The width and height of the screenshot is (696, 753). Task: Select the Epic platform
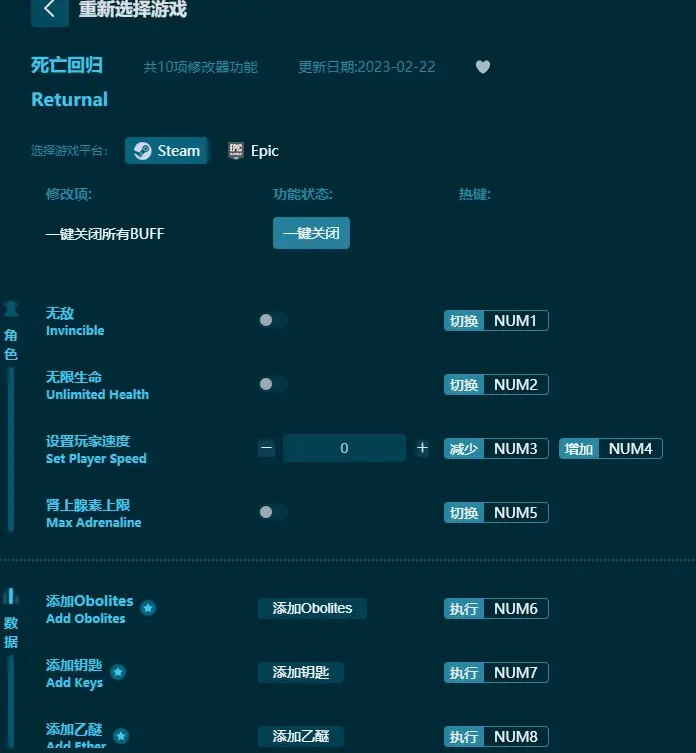point(253,151)
